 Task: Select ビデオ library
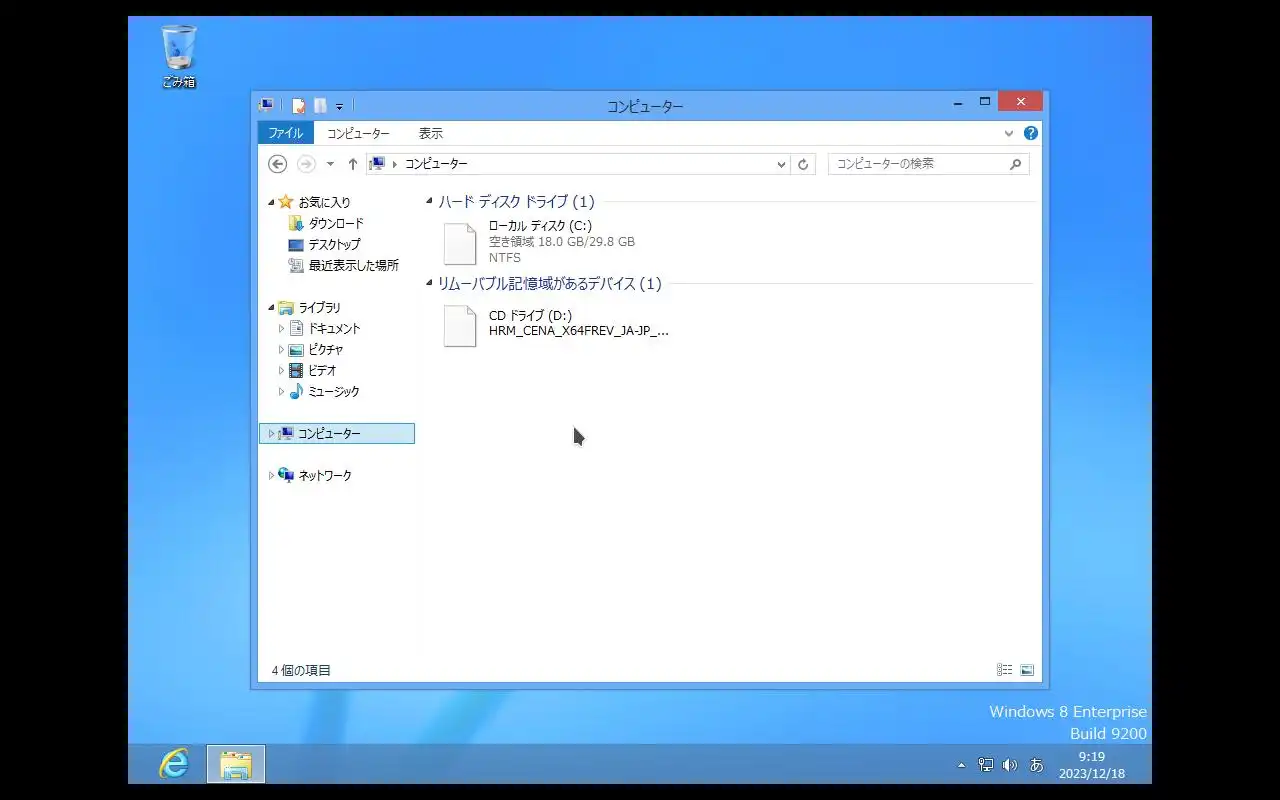tap(322, 370)
